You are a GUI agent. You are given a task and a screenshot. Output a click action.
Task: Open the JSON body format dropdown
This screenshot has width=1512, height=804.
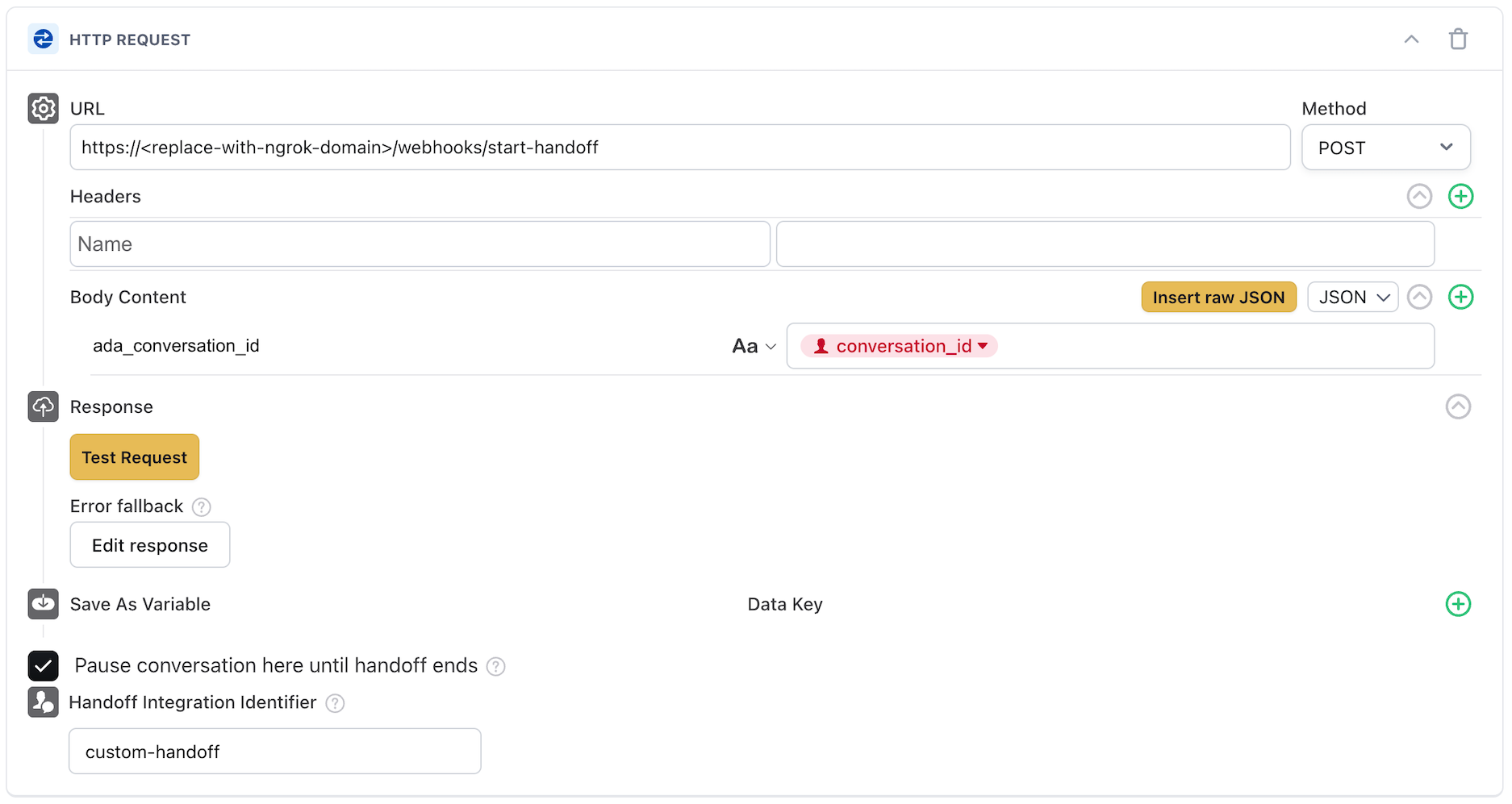1352,297
